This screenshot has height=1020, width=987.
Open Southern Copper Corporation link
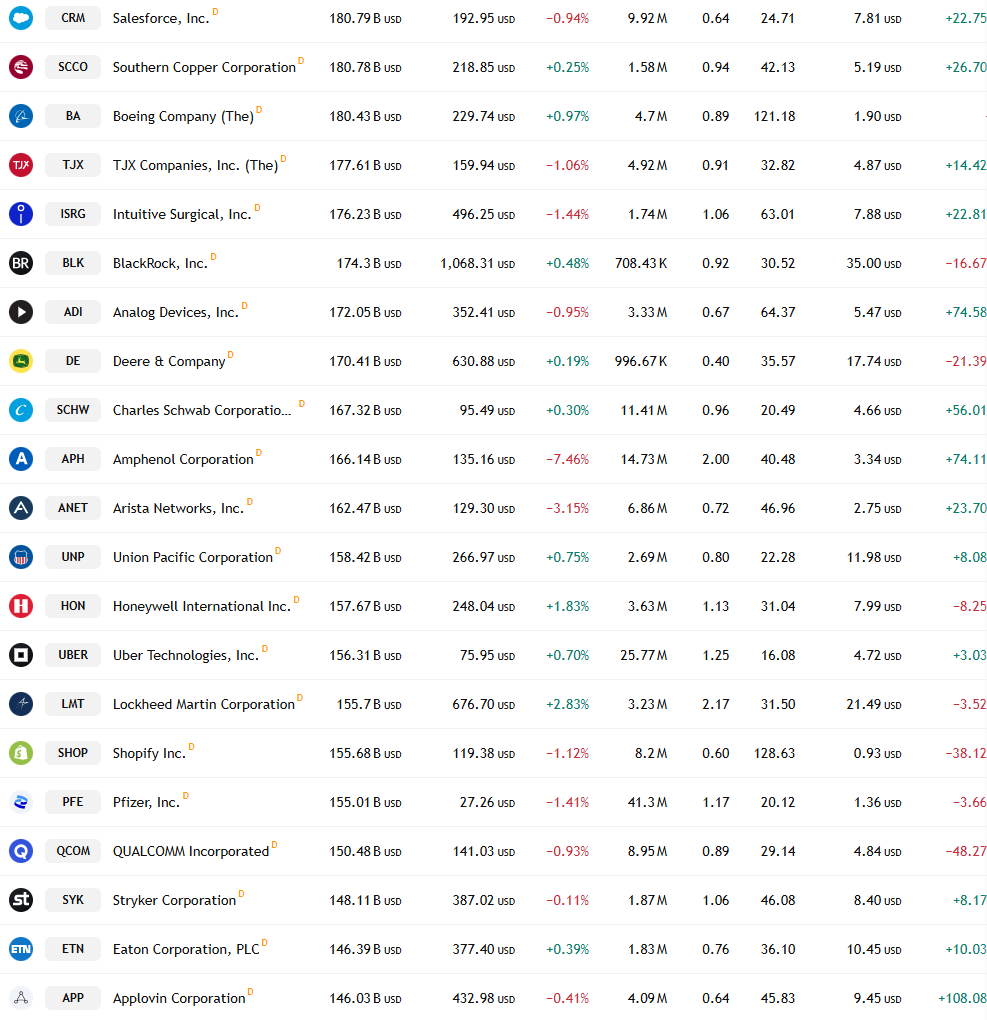tap(204, 68)
